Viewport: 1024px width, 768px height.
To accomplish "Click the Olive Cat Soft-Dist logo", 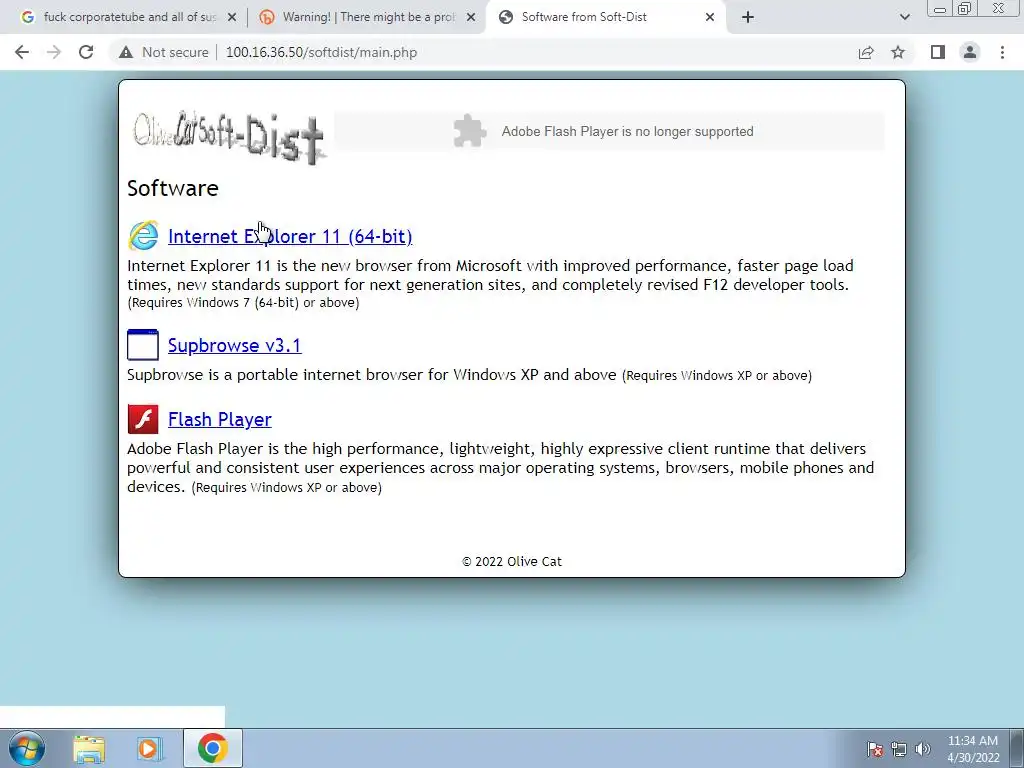I will point(229,137).
